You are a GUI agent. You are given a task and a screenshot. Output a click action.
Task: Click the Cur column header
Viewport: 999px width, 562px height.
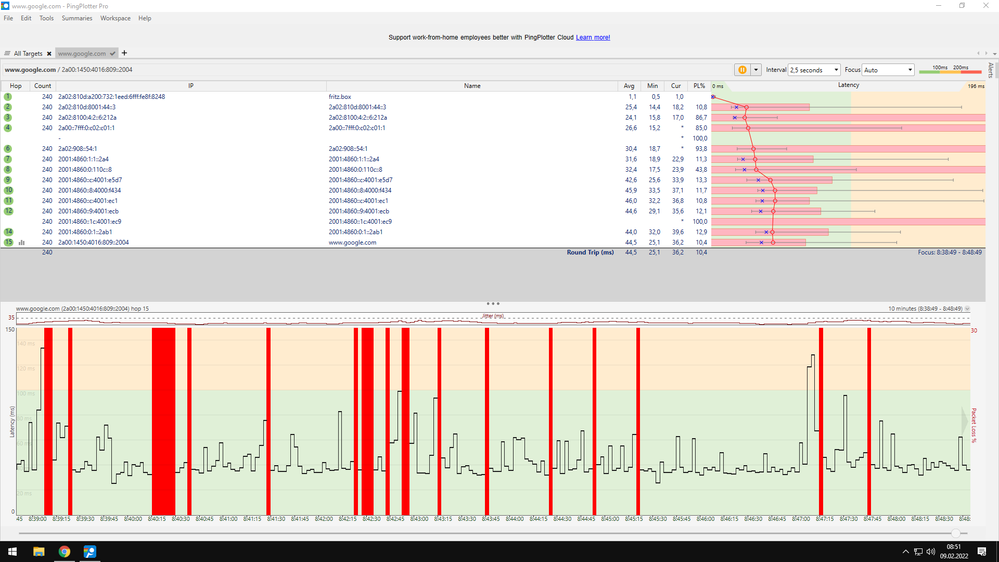676,86
